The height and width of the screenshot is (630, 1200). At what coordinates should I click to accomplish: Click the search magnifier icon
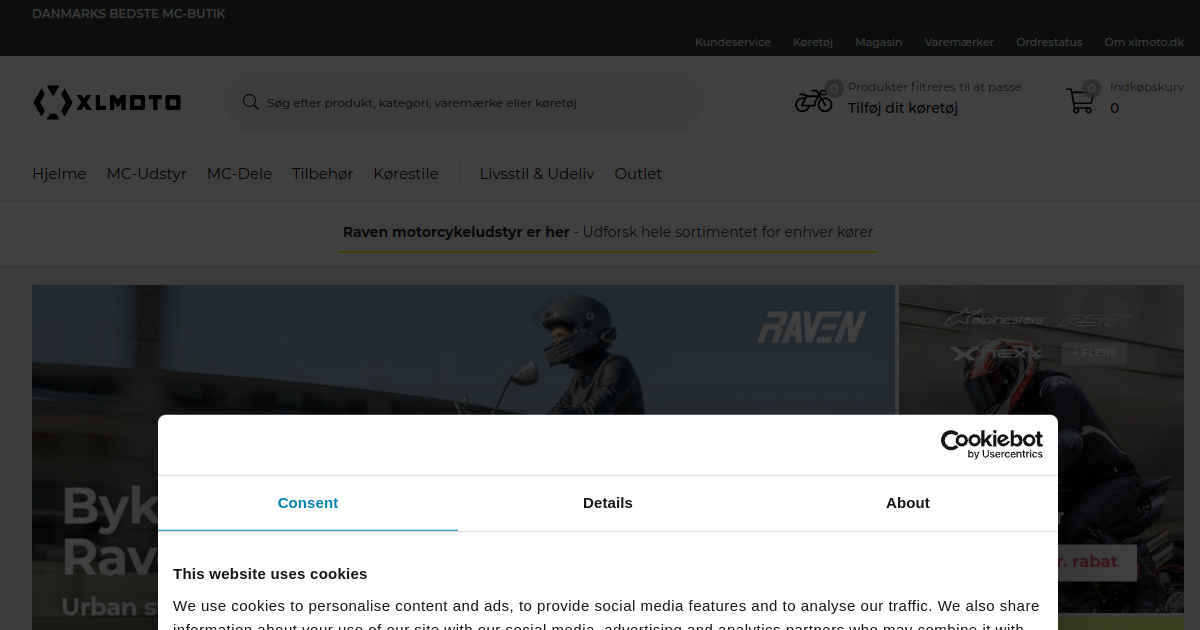coord(251,102)
